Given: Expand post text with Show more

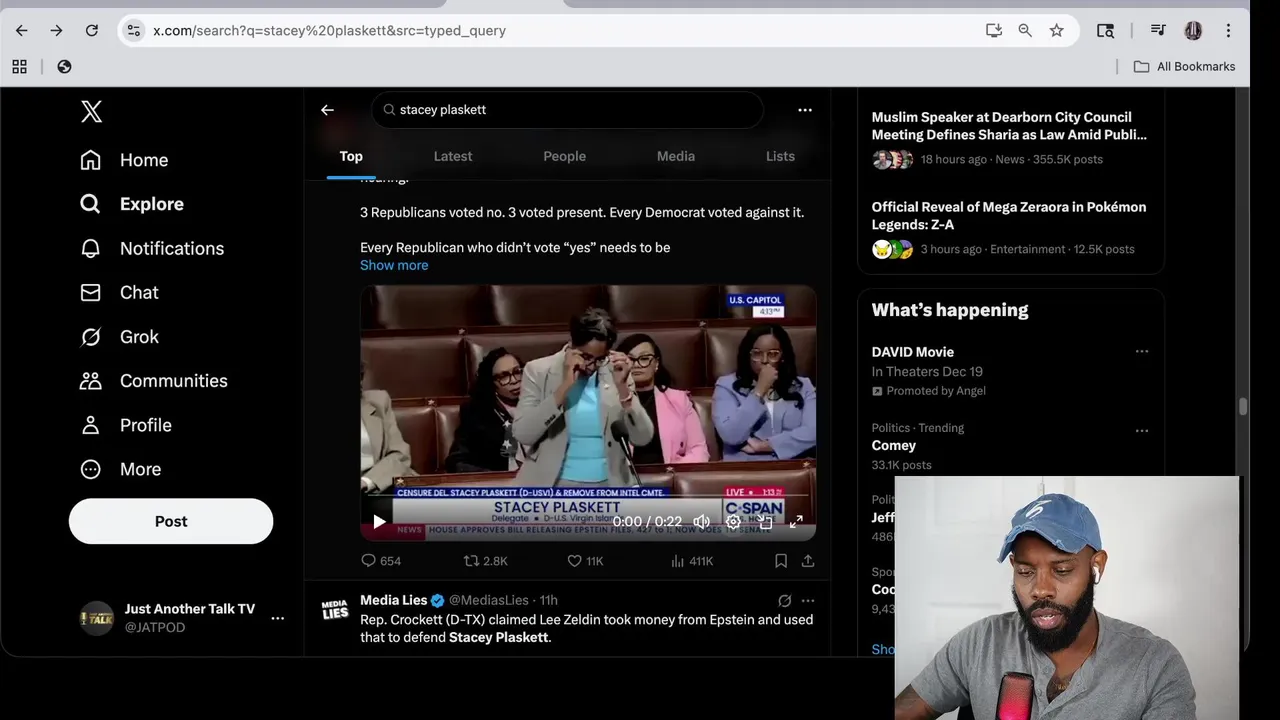Looking at the screenshot, I should [x=394, y=265].
